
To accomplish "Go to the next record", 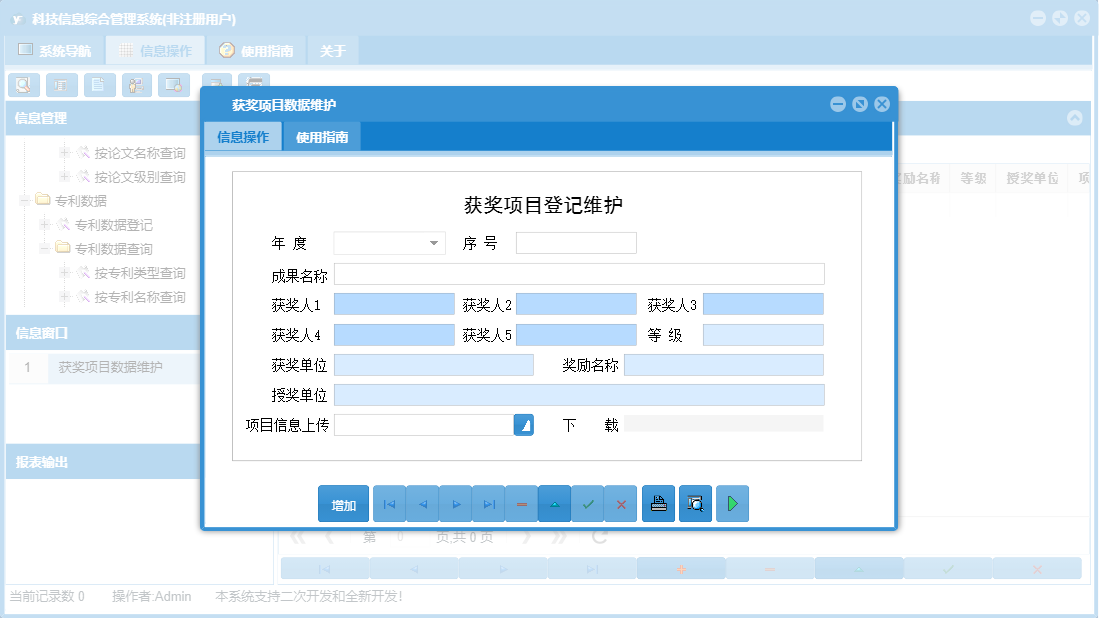I will coord(455,503).
